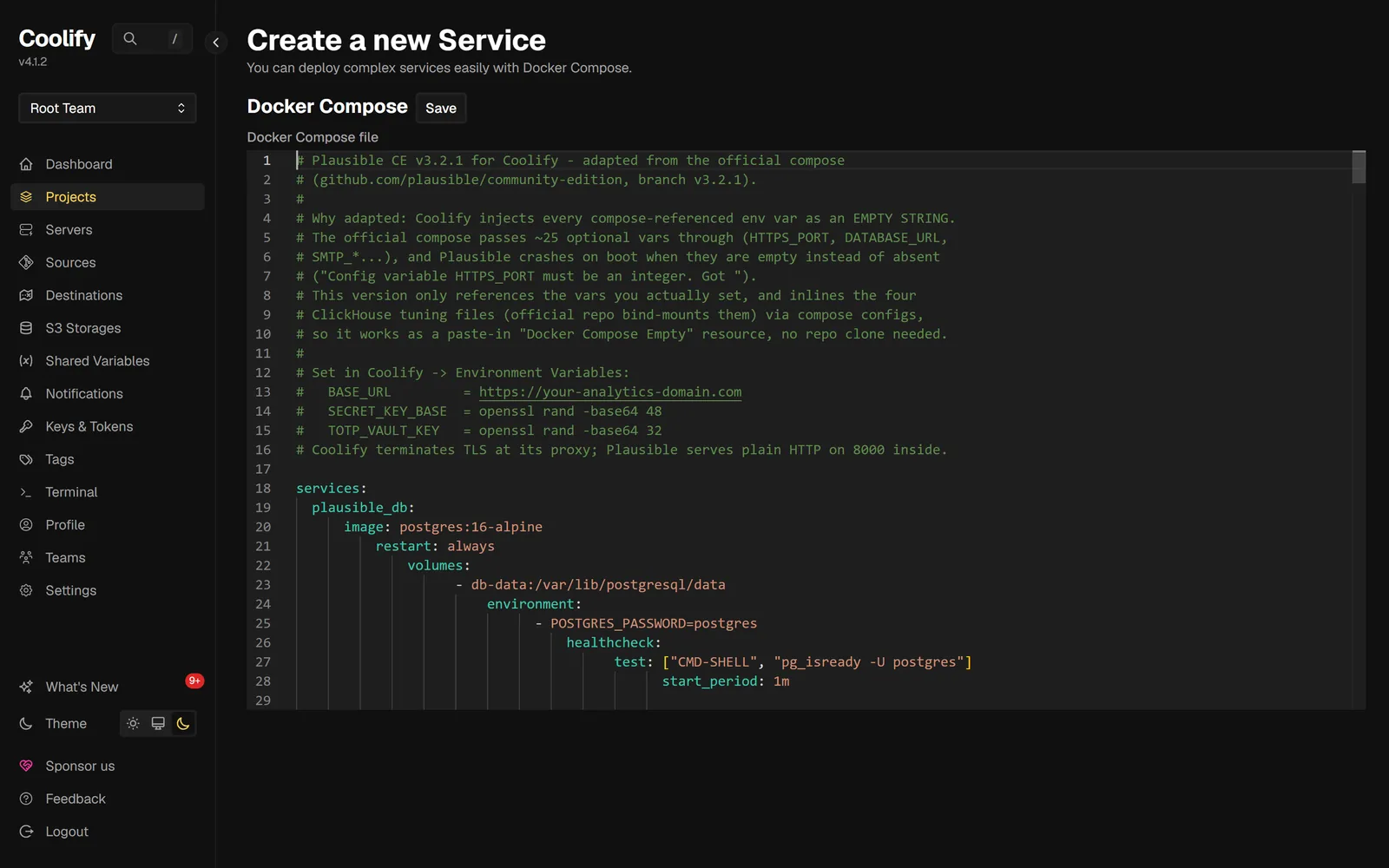Click the search magnifier icon
This screenshot has width=1389, height=868.
130,38
